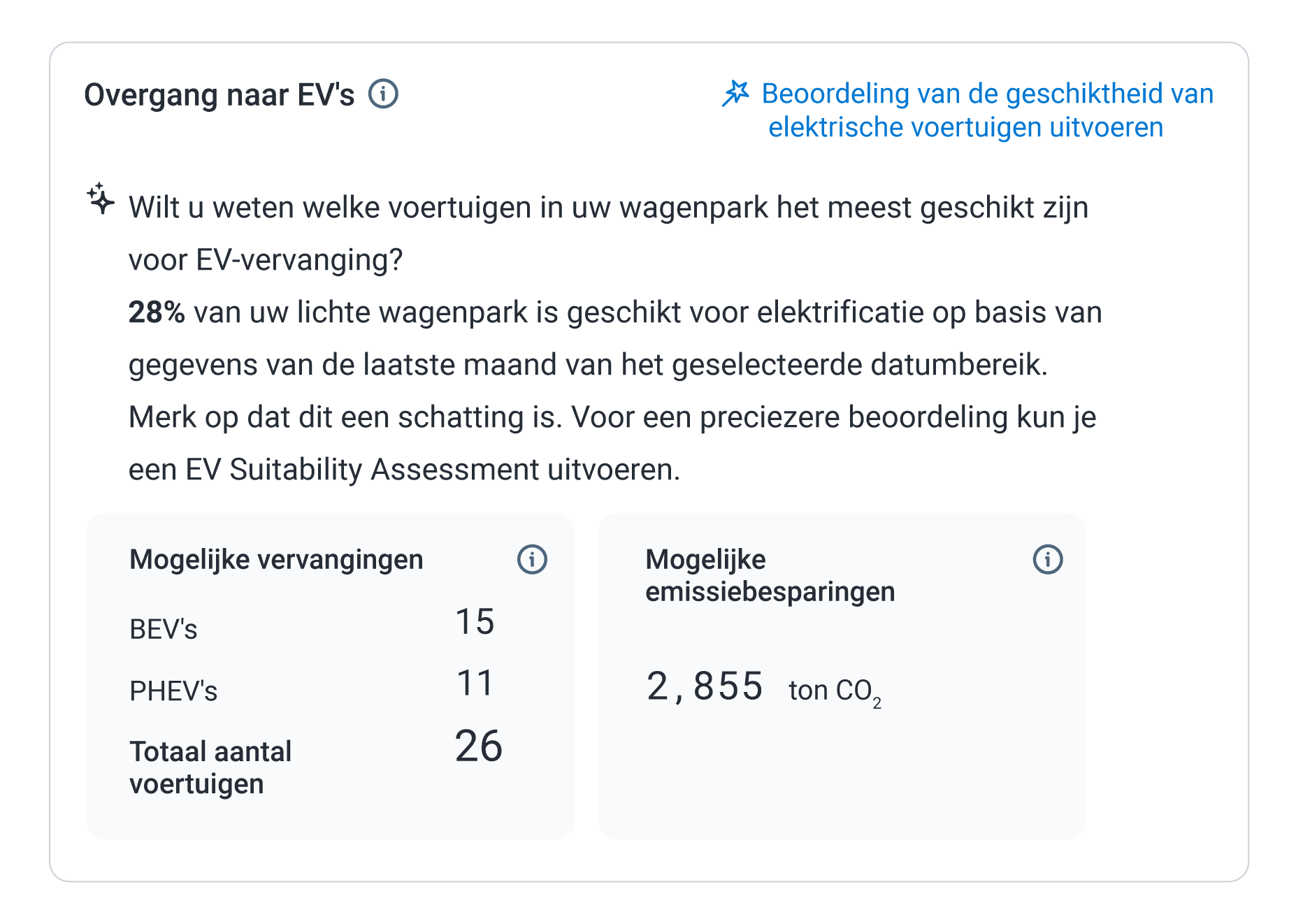The height and width of the screenshot is (924, 1296).
Task: Click the starred assessment icon before the blue link
Action: point(735,94)
